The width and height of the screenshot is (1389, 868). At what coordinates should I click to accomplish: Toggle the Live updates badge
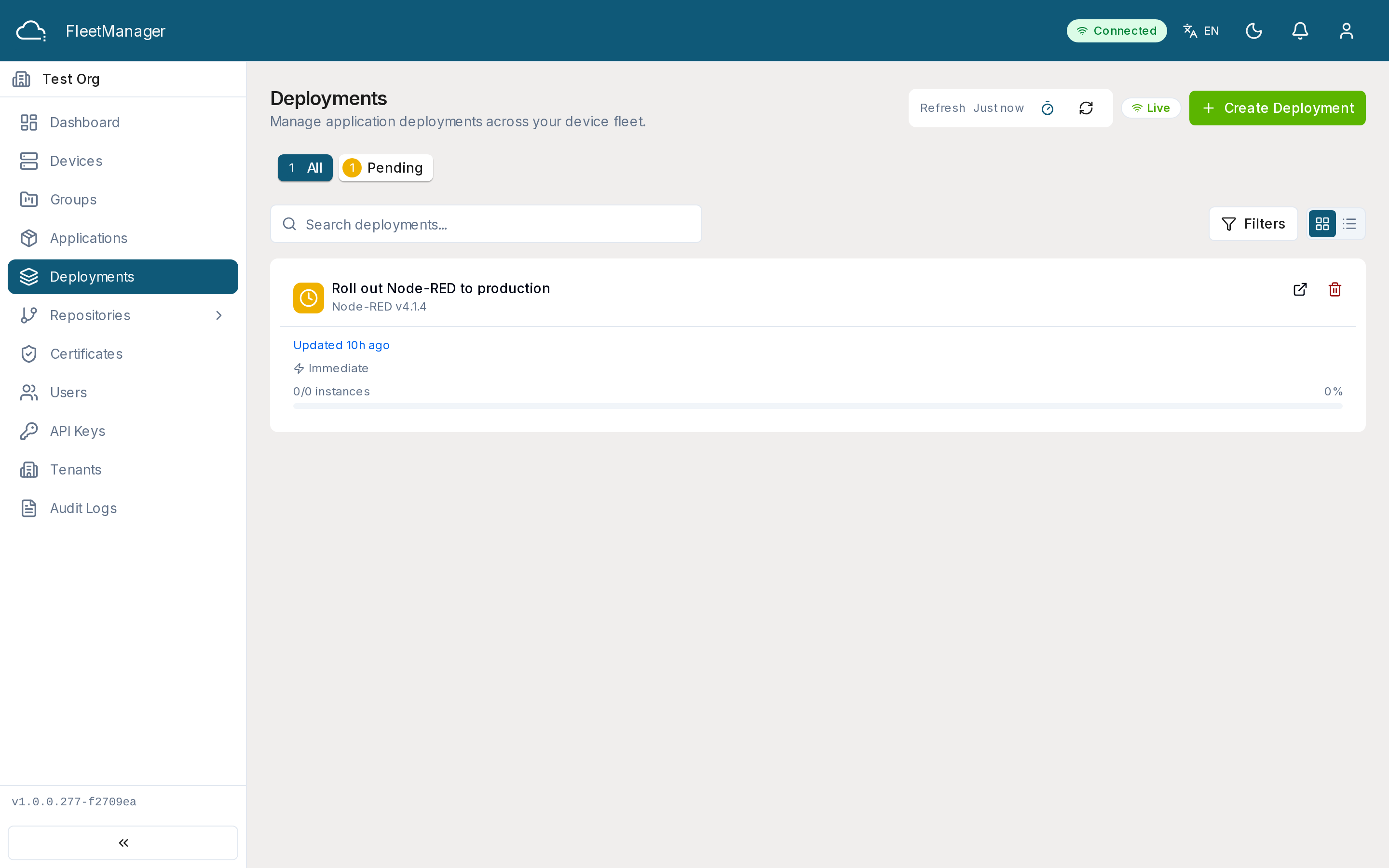pyautogui.click(x=1151, y=108)
